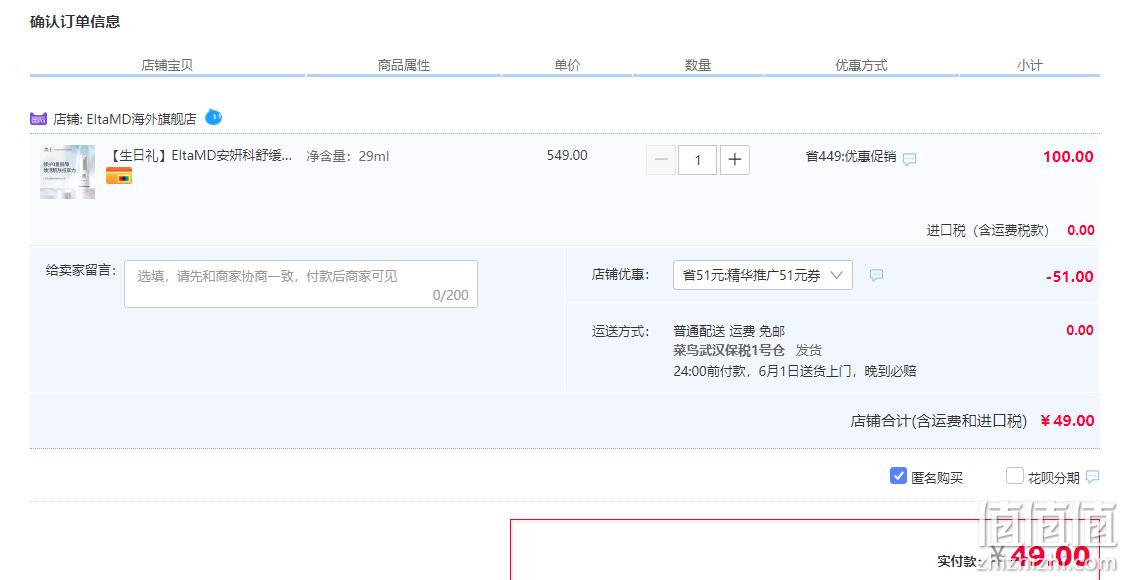Decrease quantity with the minus button
This screenshot has height=580, width=1126.
[661, 159]
